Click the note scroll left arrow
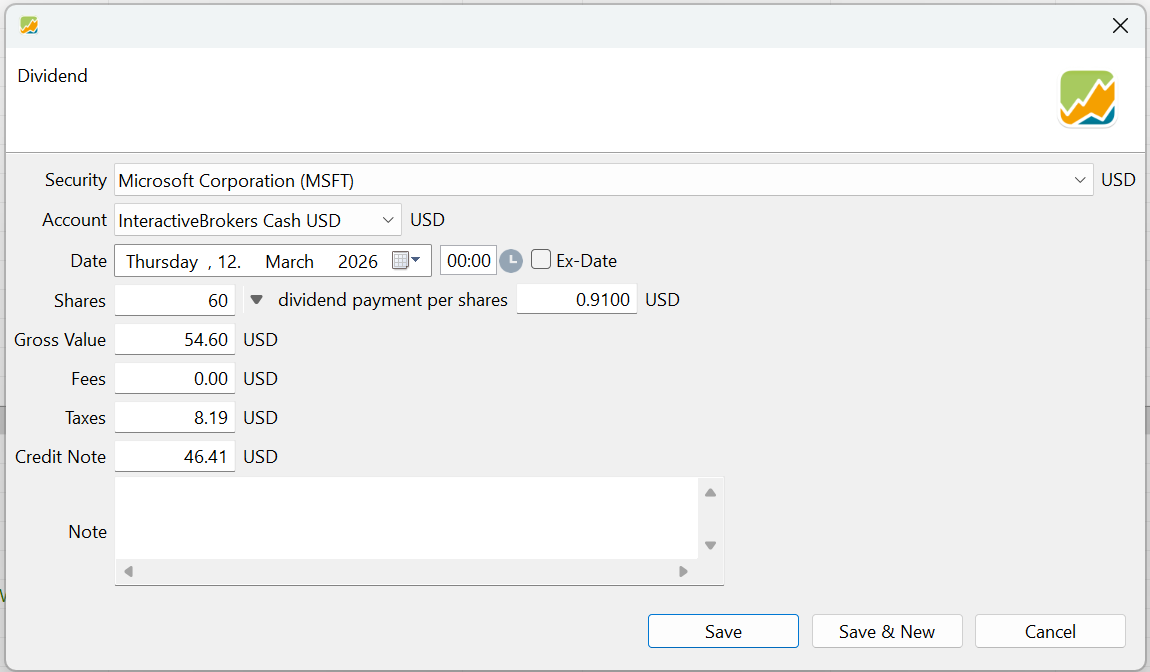The height and width of the screenshot is (672, 1150). click(x=128, y=571)
